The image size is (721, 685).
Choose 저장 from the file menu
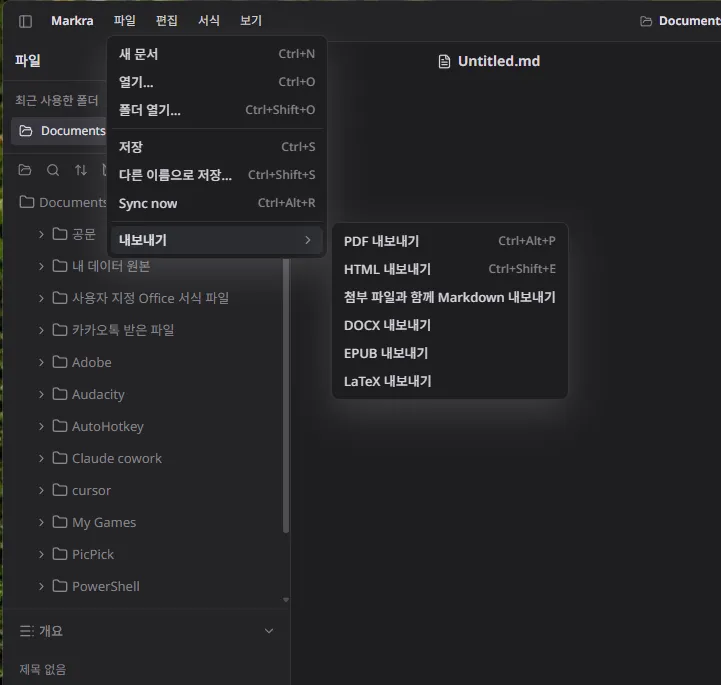click(217, 147)
